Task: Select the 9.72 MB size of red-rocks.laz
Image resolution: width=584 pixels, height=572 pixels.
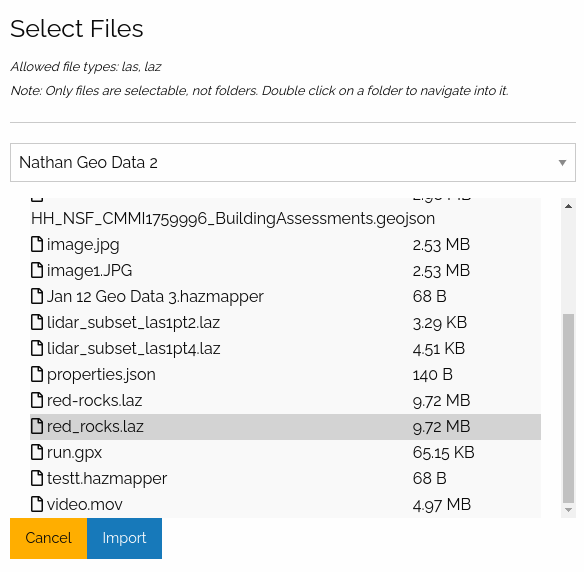Action: pos(441,401)
